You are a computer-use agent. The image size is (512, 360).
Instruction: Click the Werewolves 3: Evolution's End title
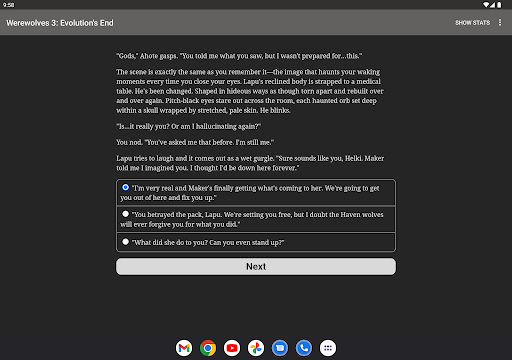[x=60, y=23]
